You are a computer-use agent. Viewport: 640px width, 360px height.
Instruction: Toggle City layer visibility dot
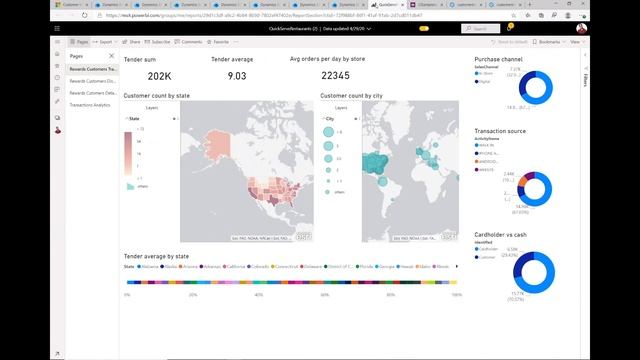coord(355,119)
